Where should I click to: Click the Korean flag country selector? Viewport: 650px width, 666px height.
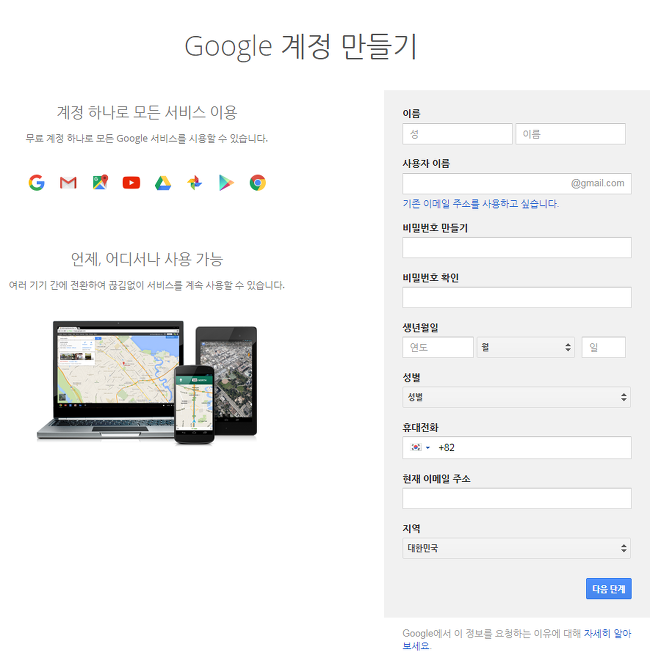pos(420,447)
